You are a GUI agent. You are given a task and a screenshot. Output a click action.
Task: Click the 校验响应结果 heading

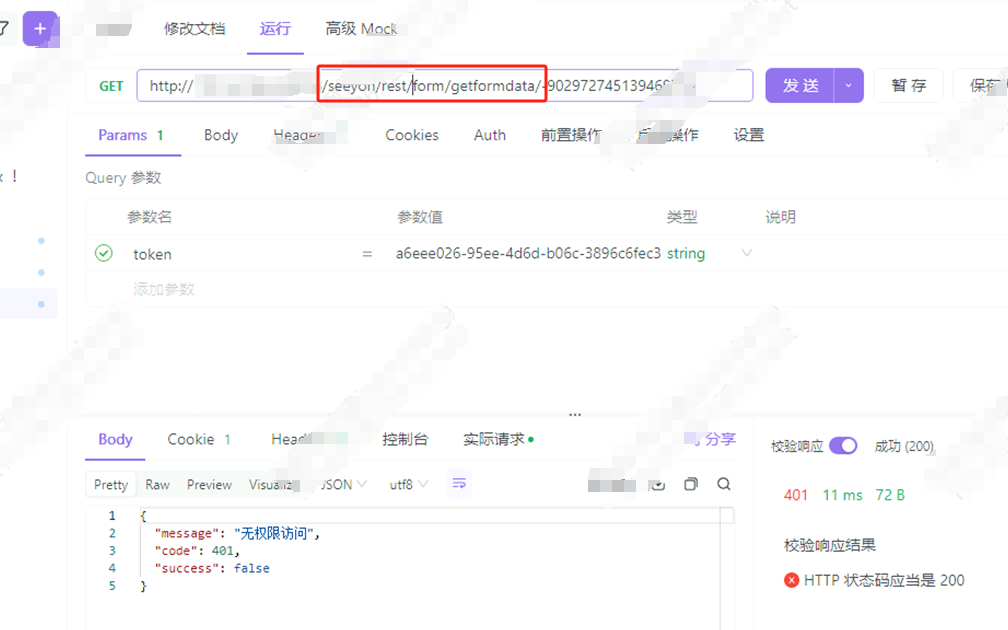[830, 545]
